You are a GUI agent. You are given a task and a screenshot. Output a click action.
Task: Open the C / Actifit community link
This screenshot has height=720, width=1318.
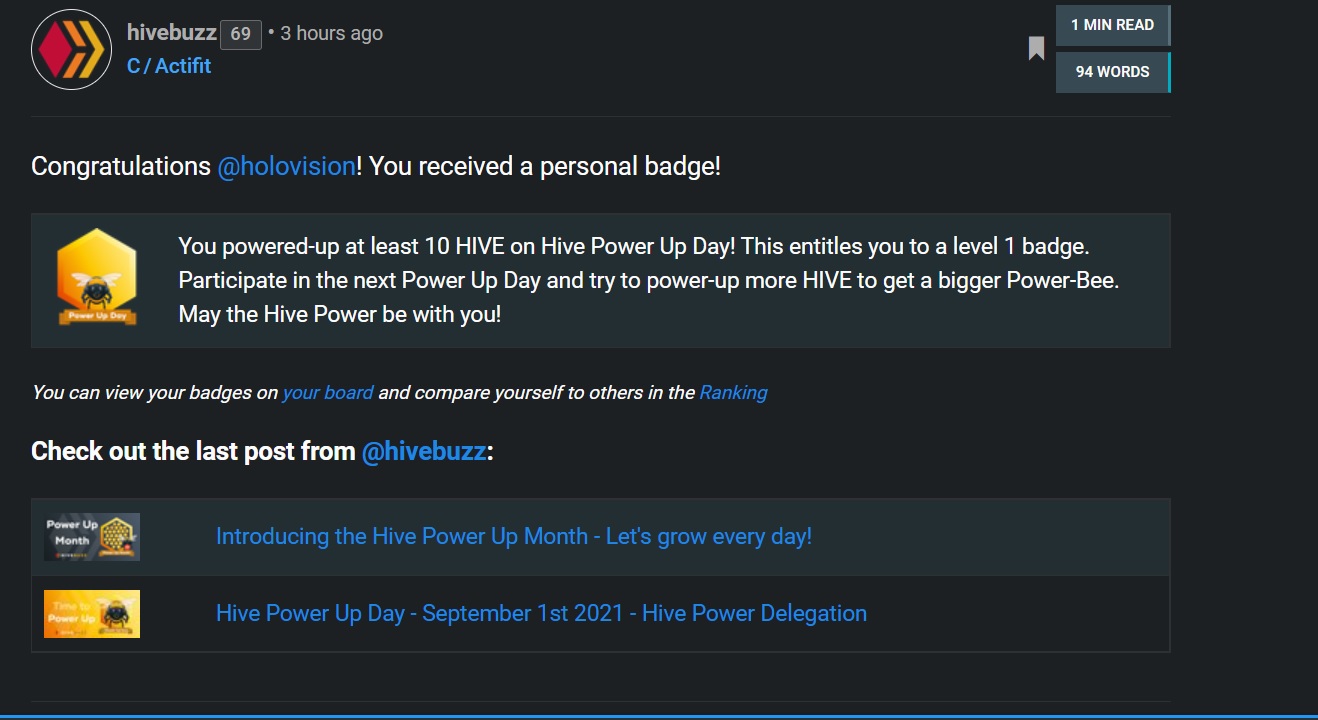click(x=169, y=66)
